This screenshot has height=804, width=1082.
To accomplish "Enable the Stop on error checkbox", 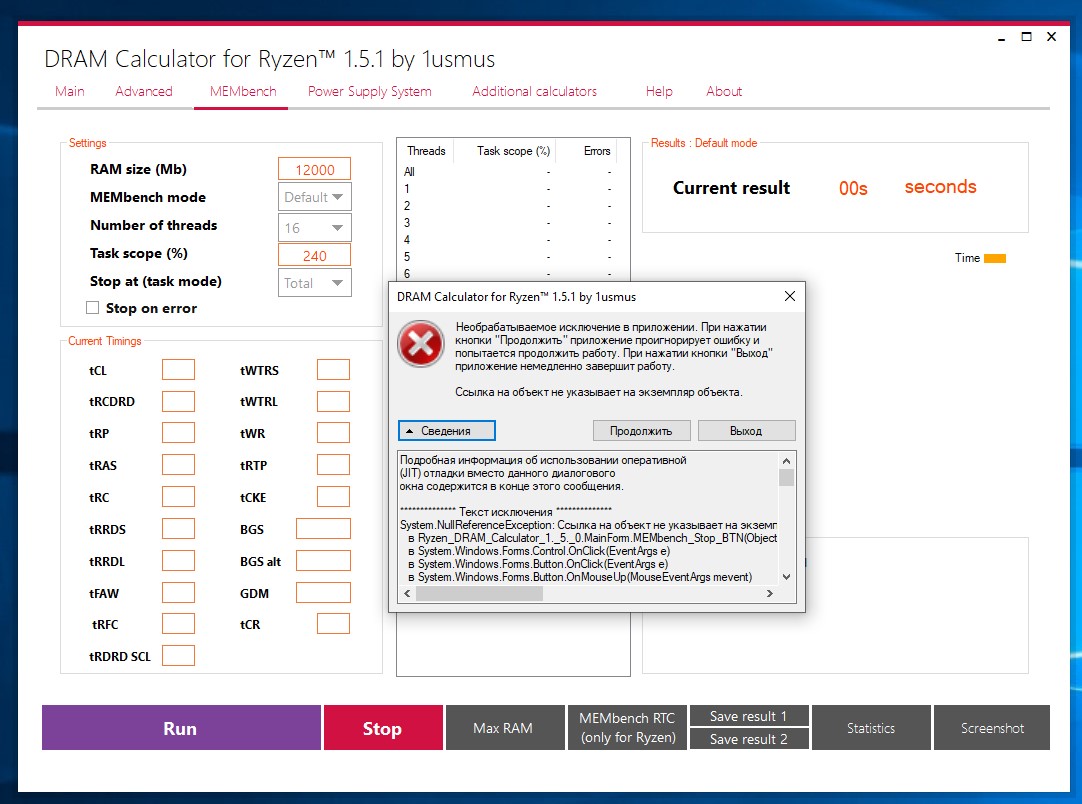I will tap(92, 308).
